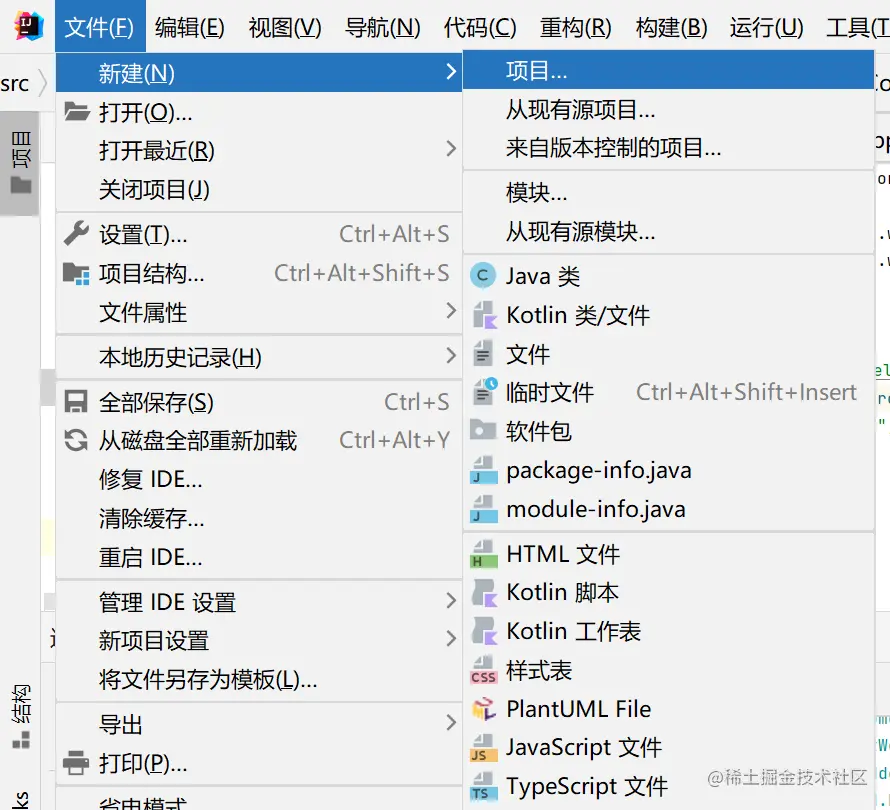Open the 重构(R) menu
The width and height of the screenshot is (890, 810).
(576, 27)
